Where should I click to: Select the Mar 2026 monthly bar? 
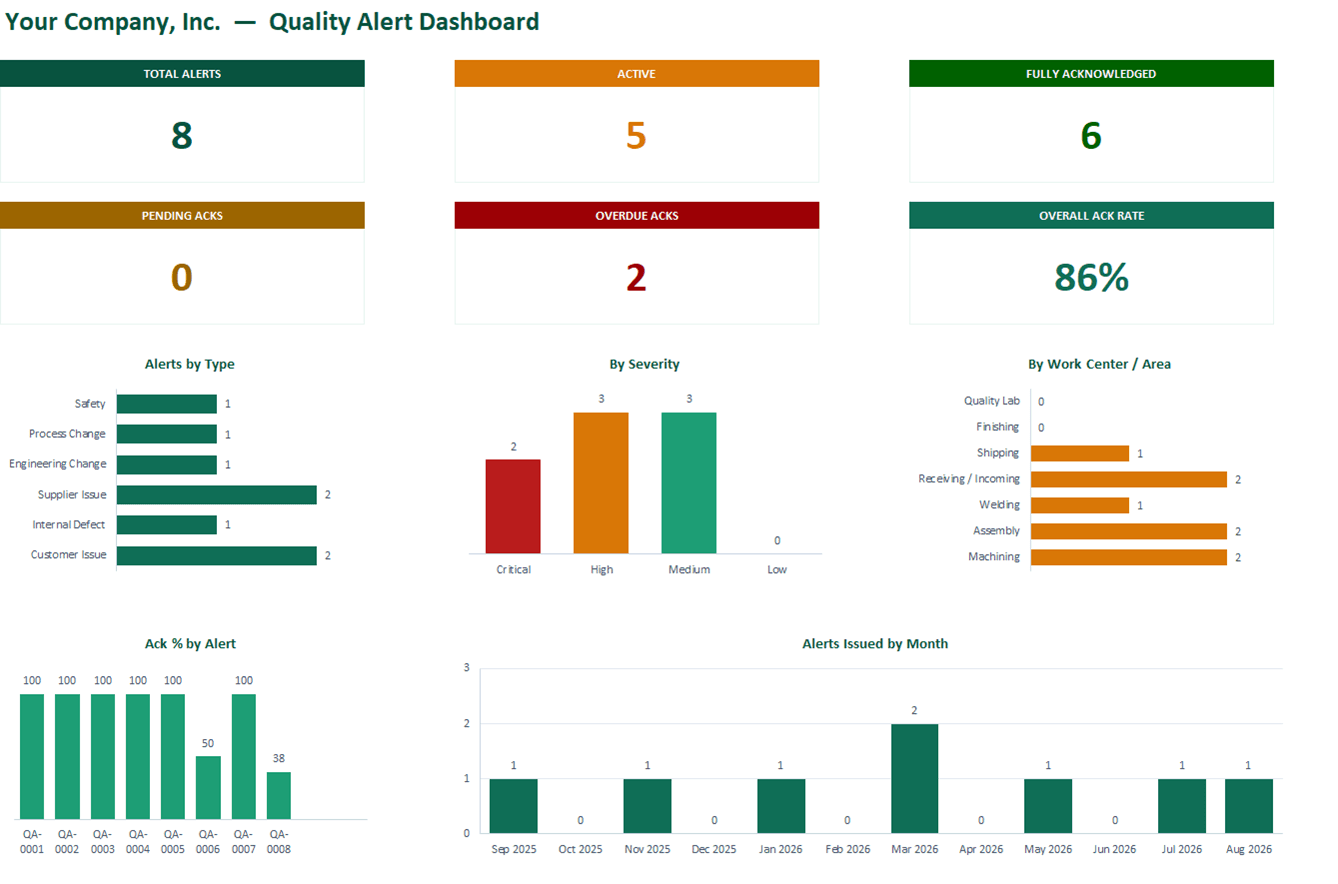coord(914,778)
